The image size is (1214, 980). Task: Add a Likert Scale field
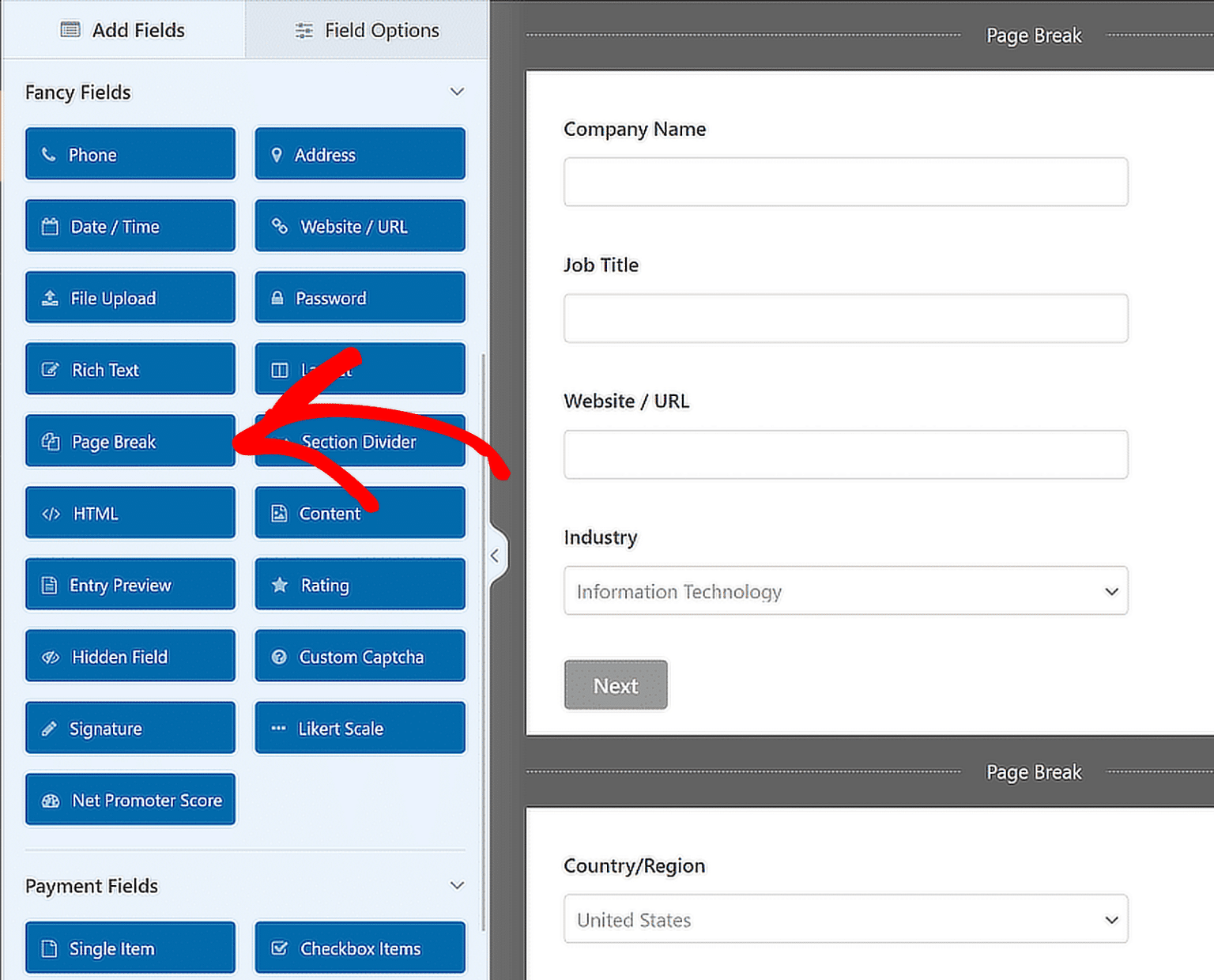click(360, 728)
